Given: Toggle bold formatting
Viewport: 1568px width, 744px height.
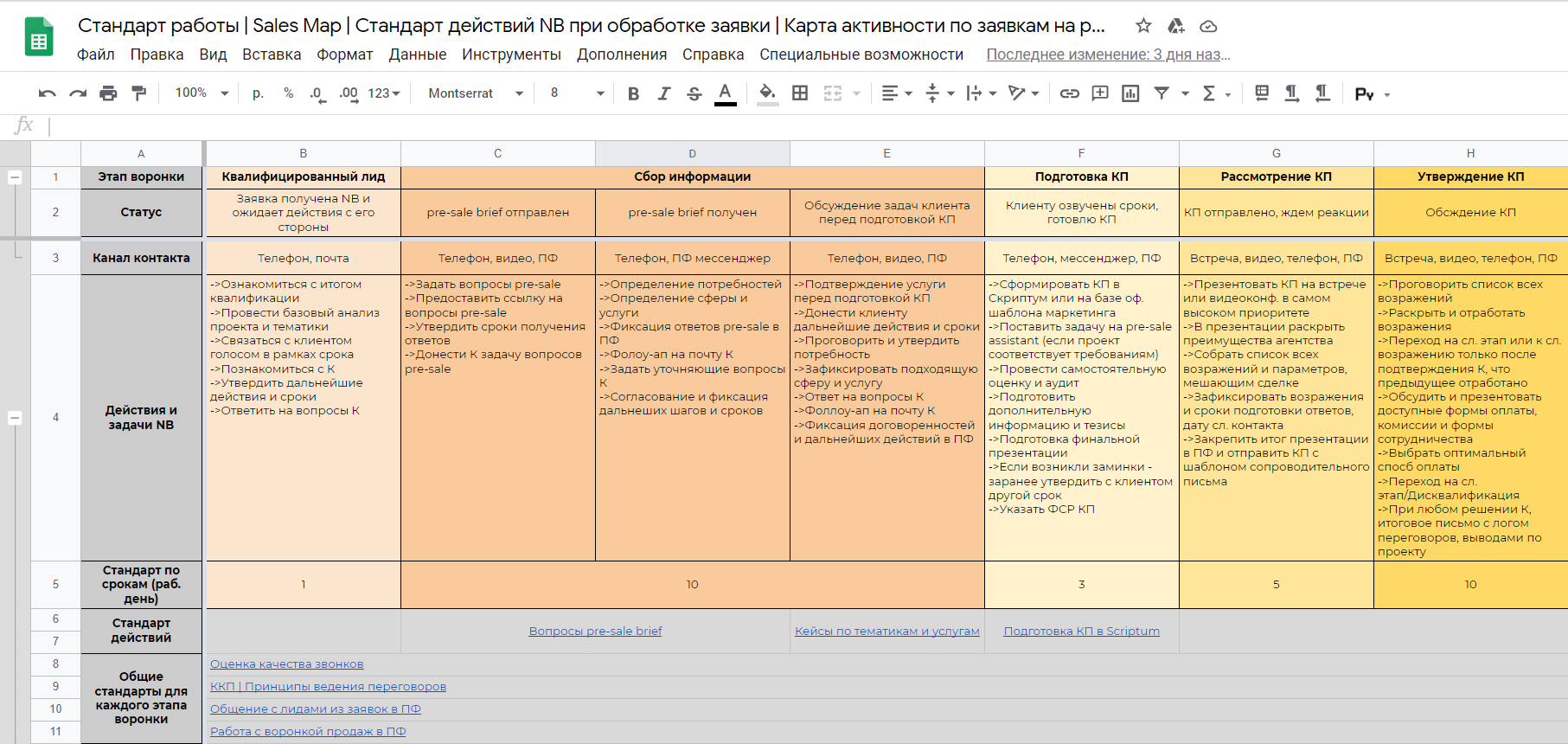Looking at the screenshot, I should point(633,93).
